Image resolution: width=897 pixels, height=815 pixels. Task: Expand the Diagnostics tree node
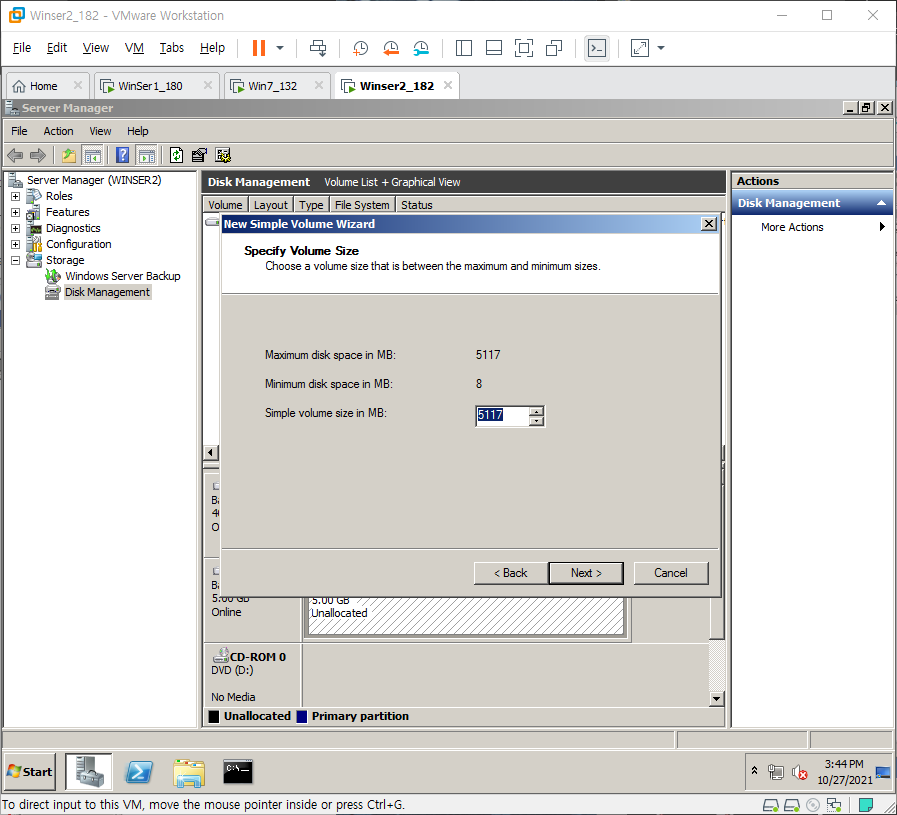click(15, 228)
